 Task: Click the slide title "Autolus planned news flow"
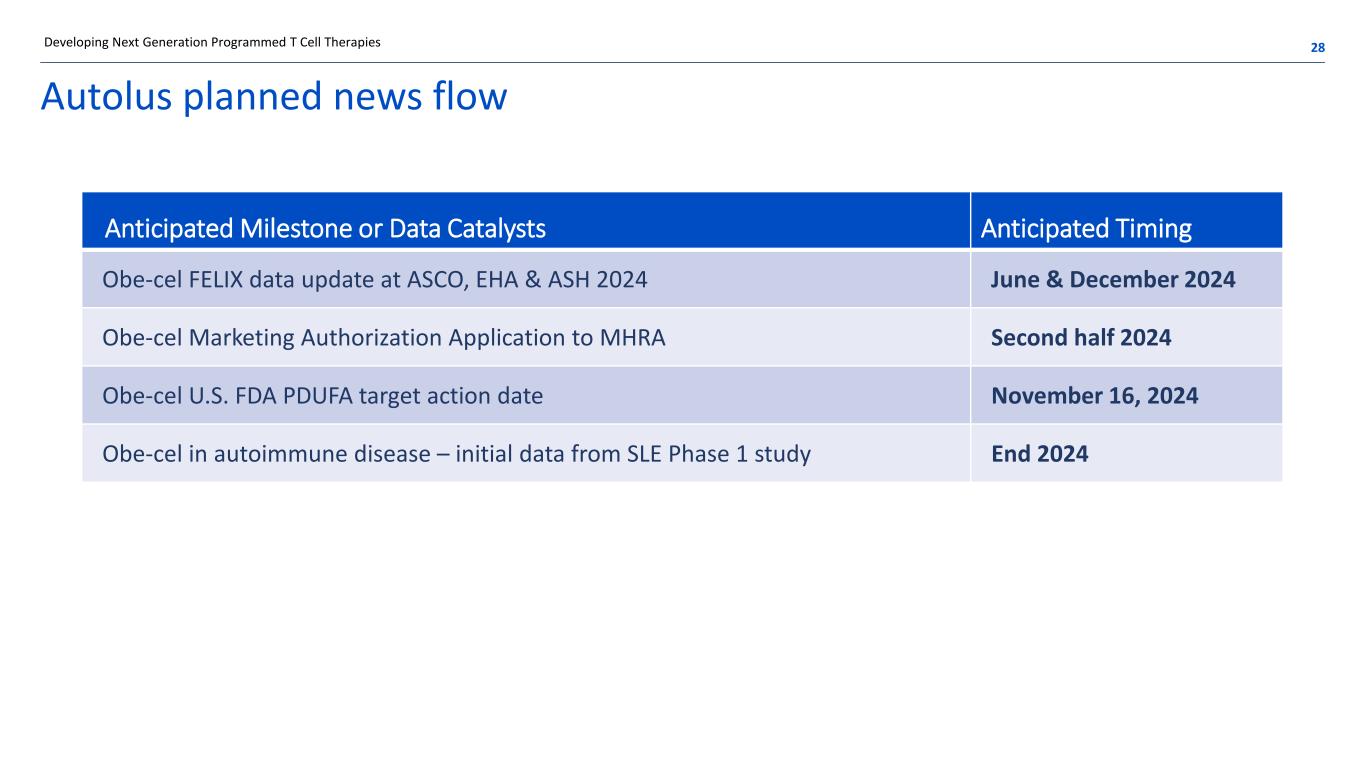[x=273, y=97]
